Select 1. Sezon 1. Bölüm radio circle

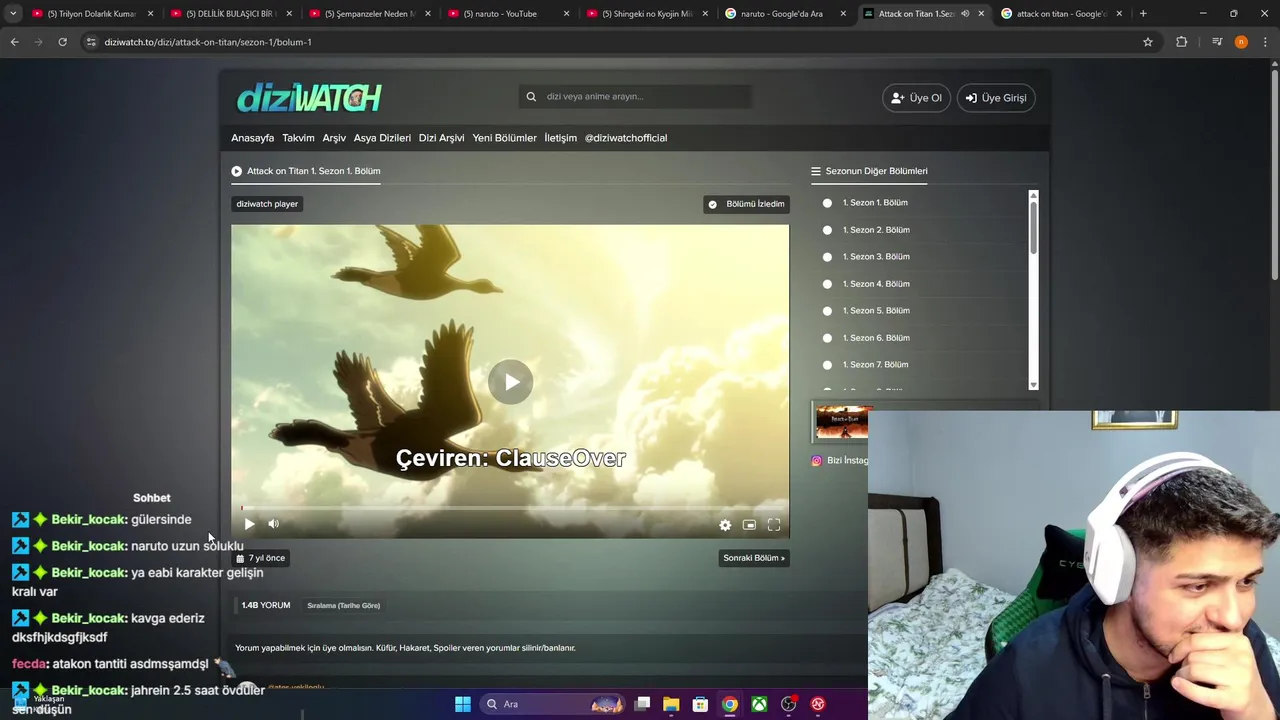pyautogui.click(x=827, y=203)
